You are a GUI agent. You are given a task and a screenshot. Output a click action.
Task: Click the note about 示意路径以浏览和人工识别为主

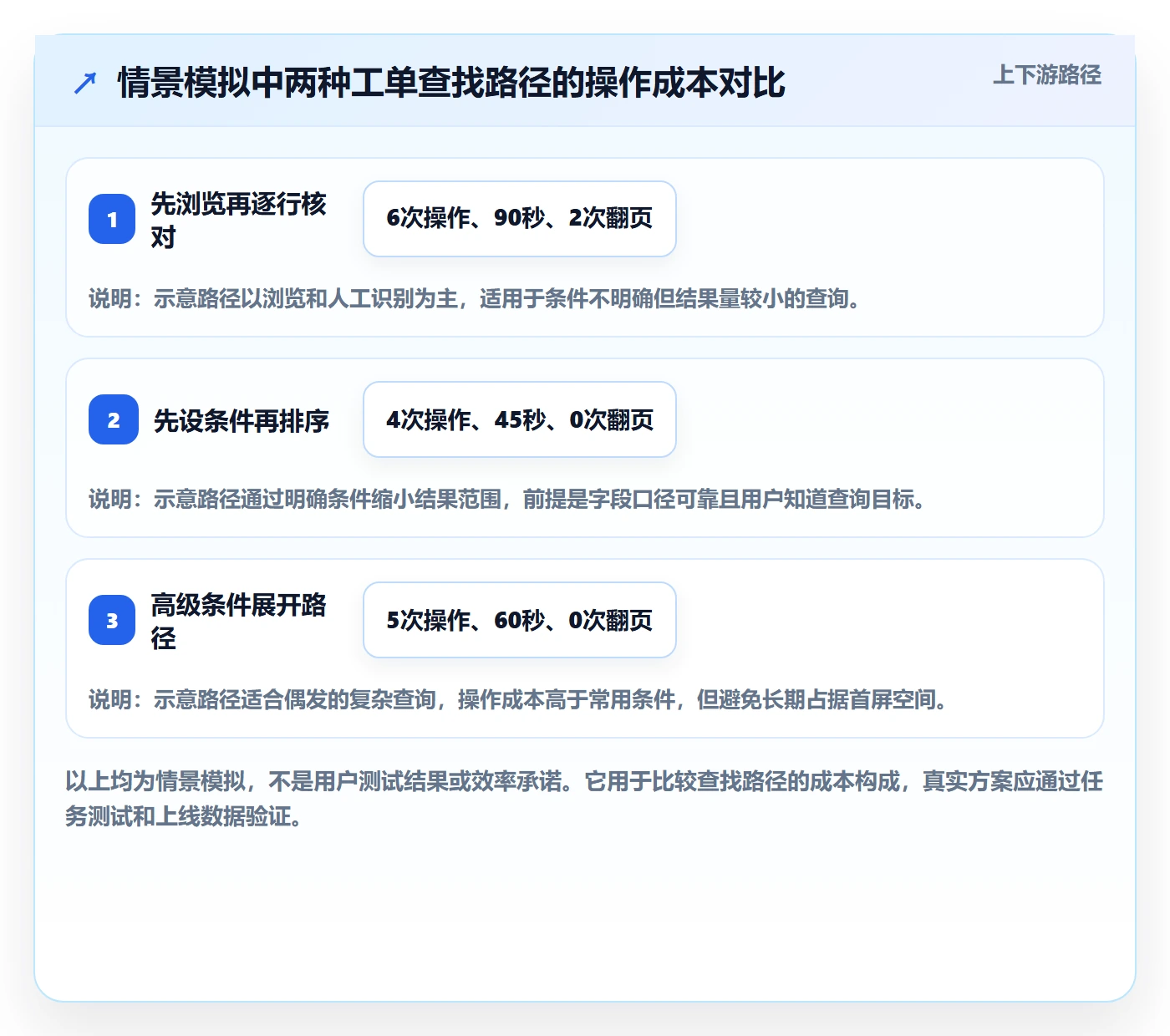point(476,298)
